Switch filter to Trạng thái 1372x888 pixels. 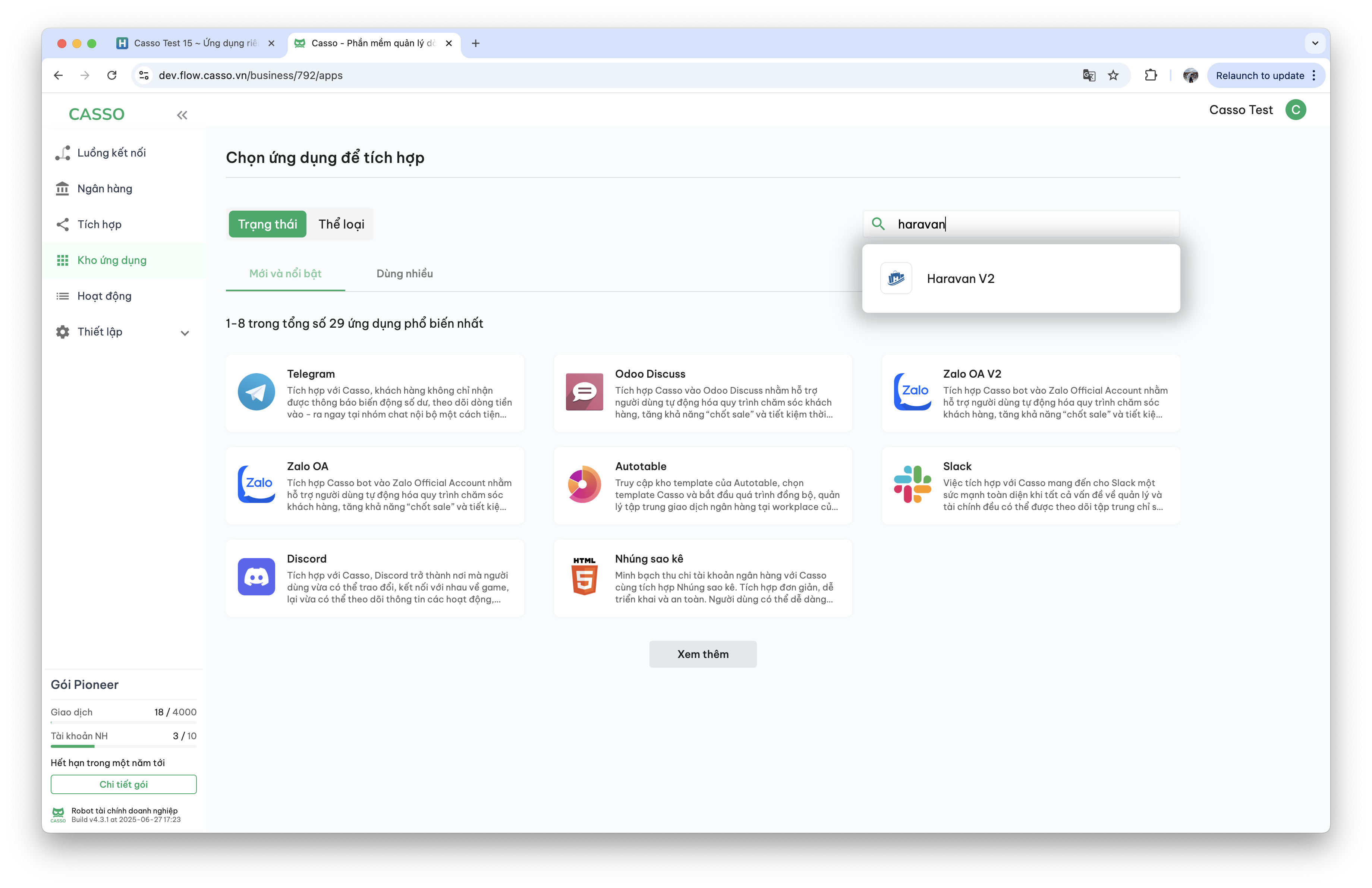click(267, 224)
